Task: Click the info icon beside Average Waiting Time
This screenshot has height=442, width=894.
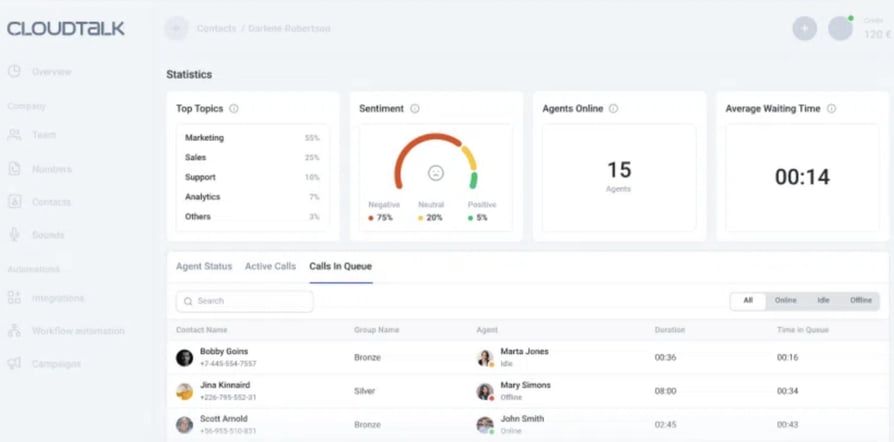Action: click(831, 108)
